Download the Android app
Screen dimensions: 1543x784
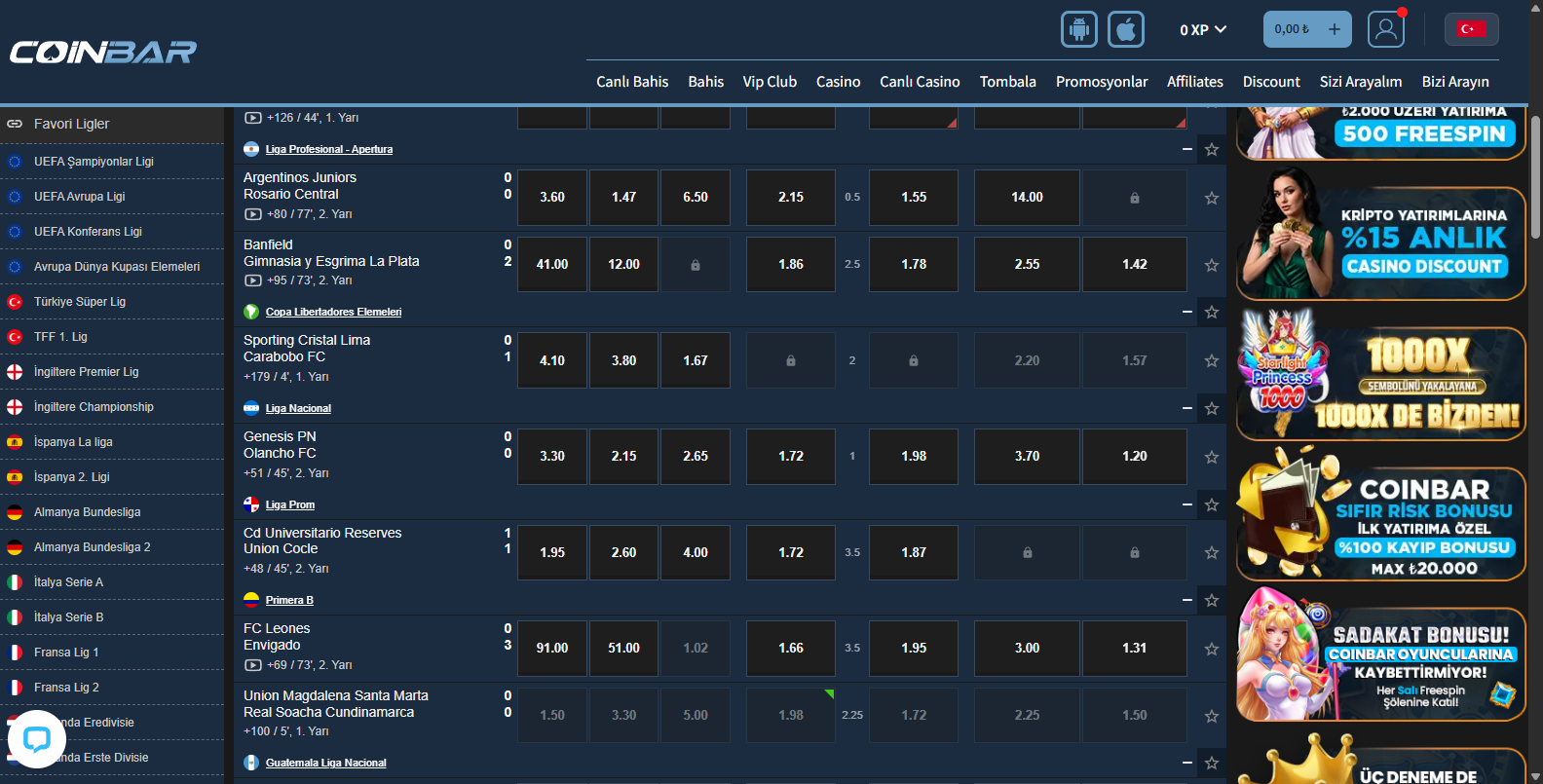(x=1079, y=29)
